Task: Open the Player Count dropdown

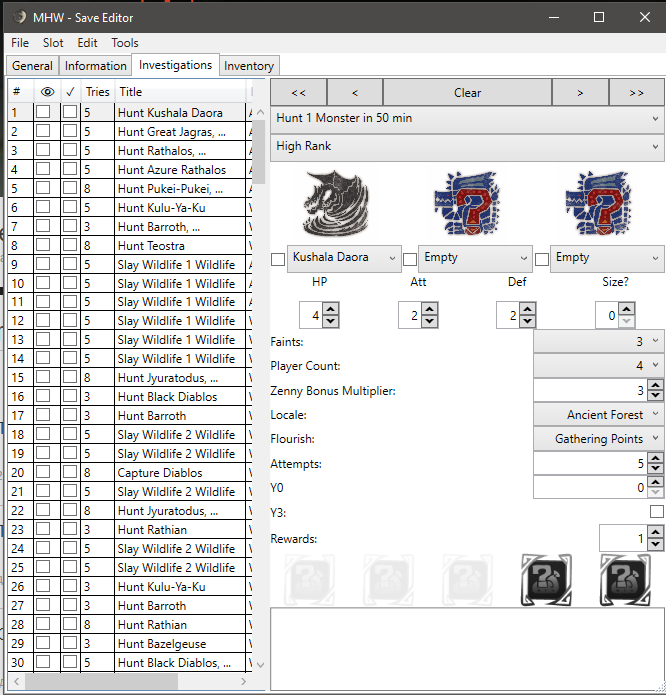Action: pyautogui.click(x=599, y=365)
